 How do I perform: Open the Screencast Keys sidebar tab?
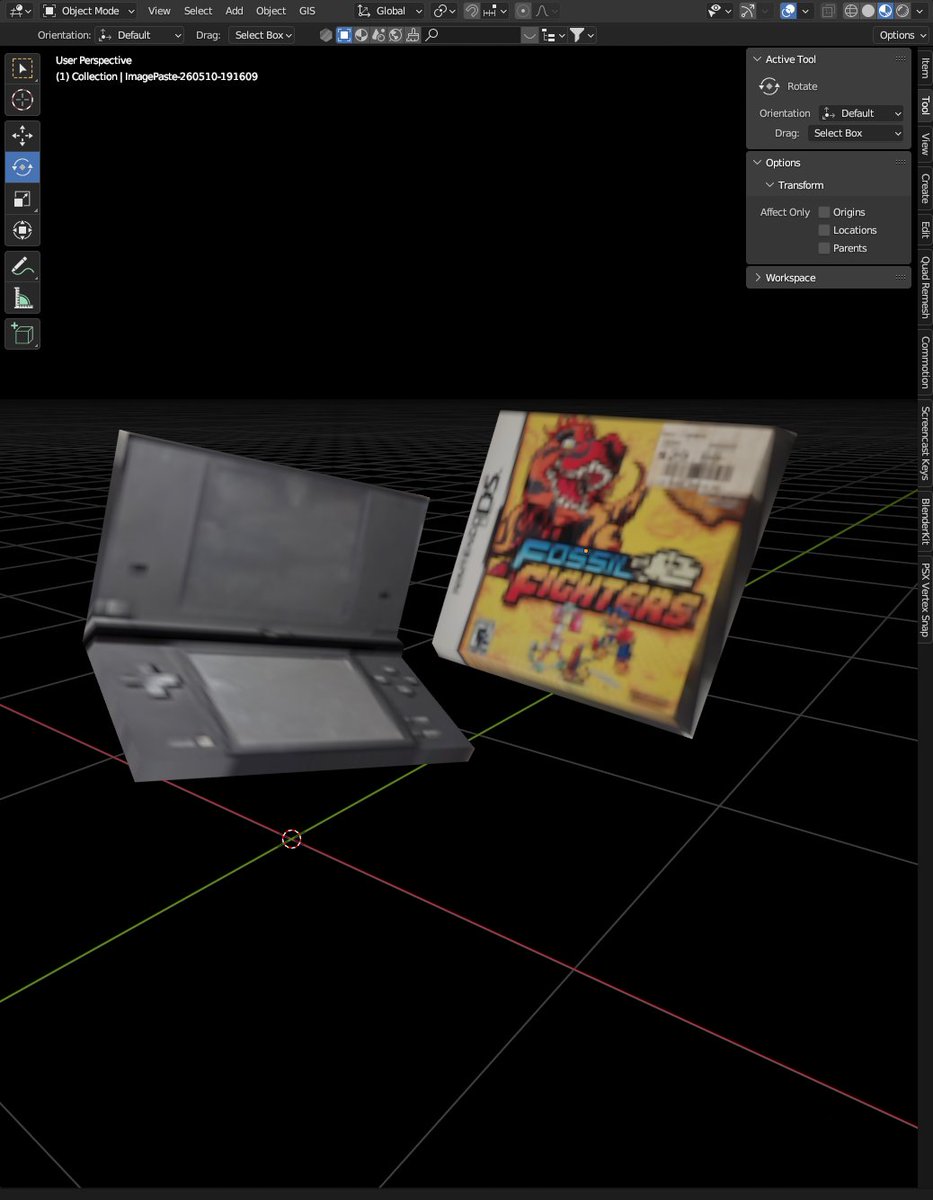tap(925, 443)
